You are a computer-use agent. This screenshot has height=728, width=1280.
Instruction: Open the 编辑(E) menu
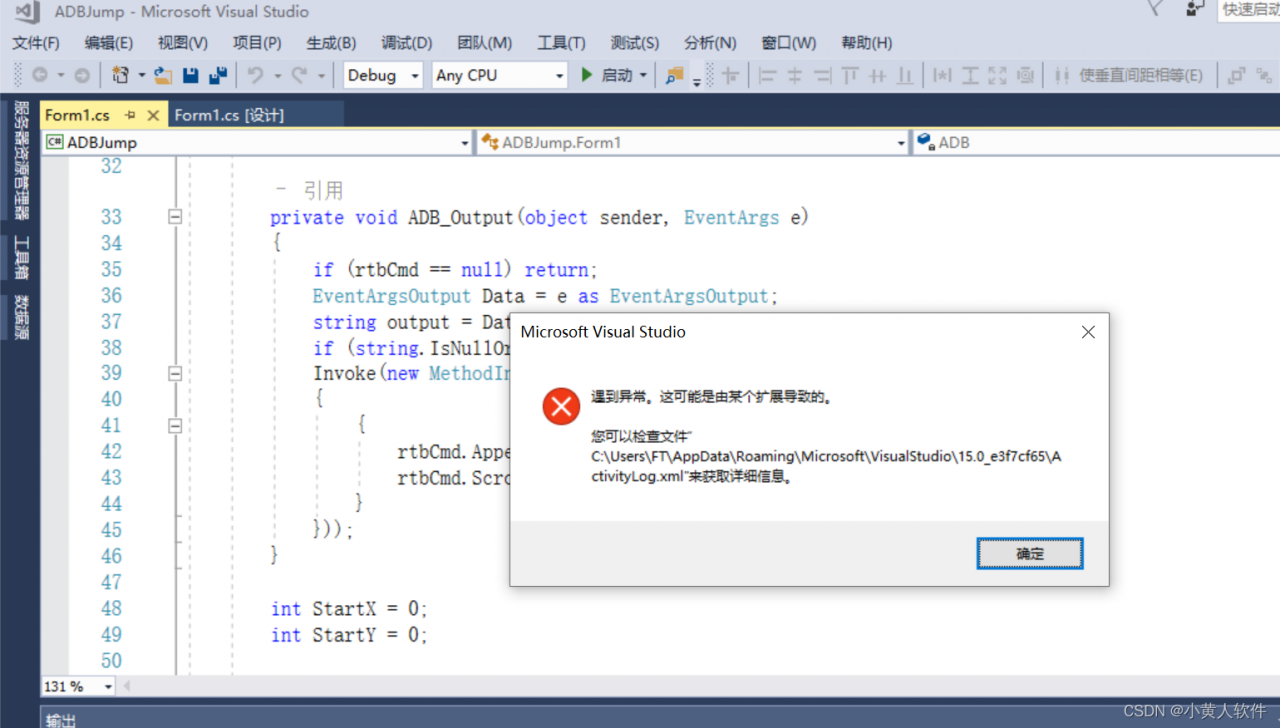[109, 43]
